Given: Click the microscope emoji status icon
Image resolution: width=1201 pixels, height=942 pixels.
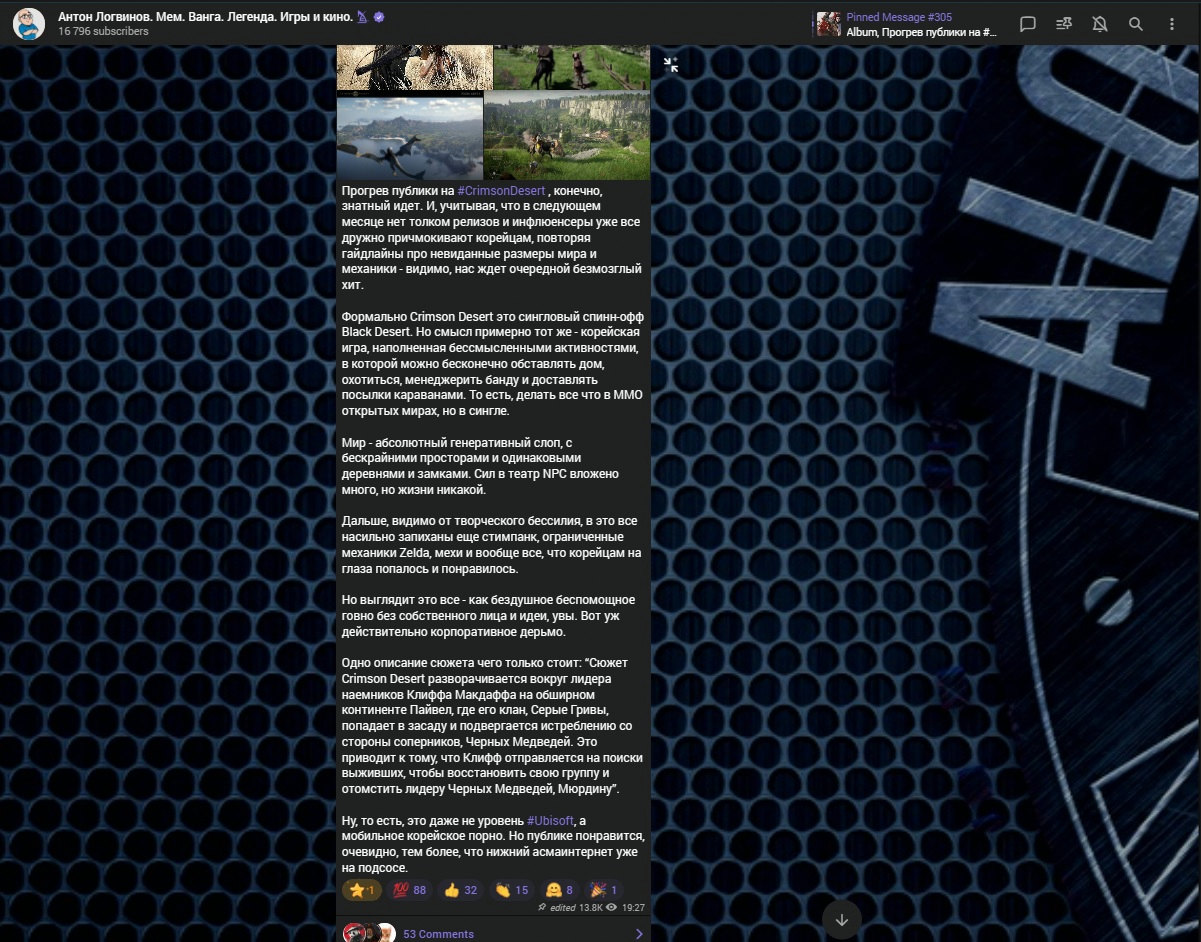Looking at the screenshot, I should click(x=363, y=17).
